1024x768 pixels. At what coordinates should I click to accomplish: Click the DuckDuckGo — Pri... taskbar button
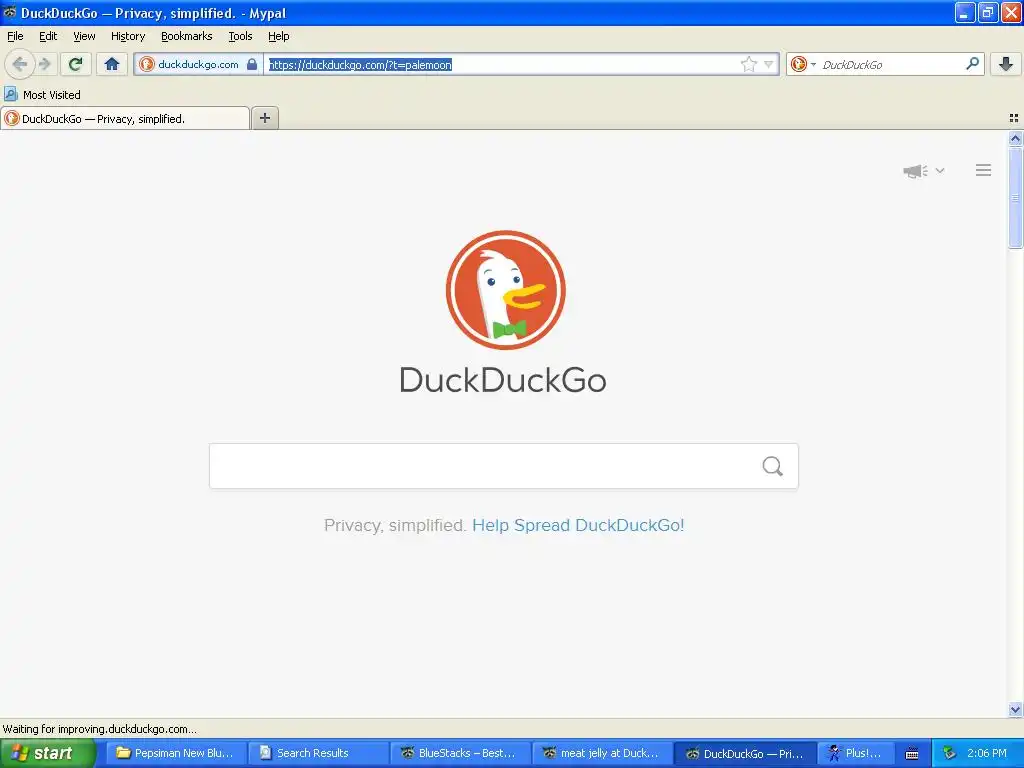click(744, 754)
